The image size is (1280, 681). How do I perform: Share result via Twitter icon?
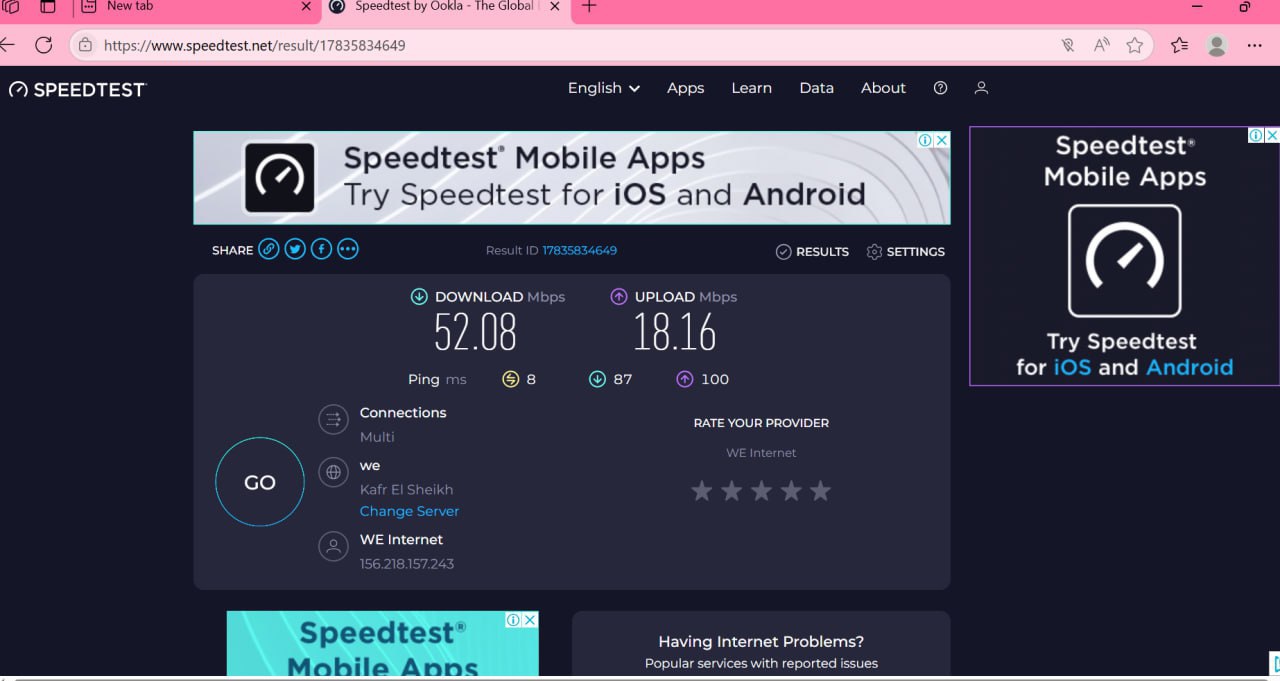tap(294, 250)
